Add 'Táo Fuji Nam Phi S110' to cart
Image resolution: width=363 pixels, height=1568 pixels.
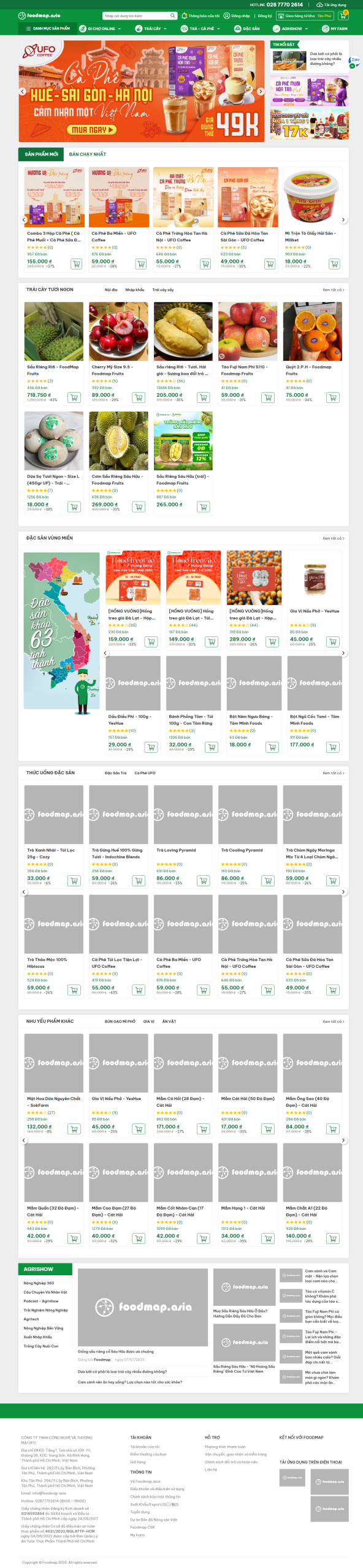[x=268, y=398]
